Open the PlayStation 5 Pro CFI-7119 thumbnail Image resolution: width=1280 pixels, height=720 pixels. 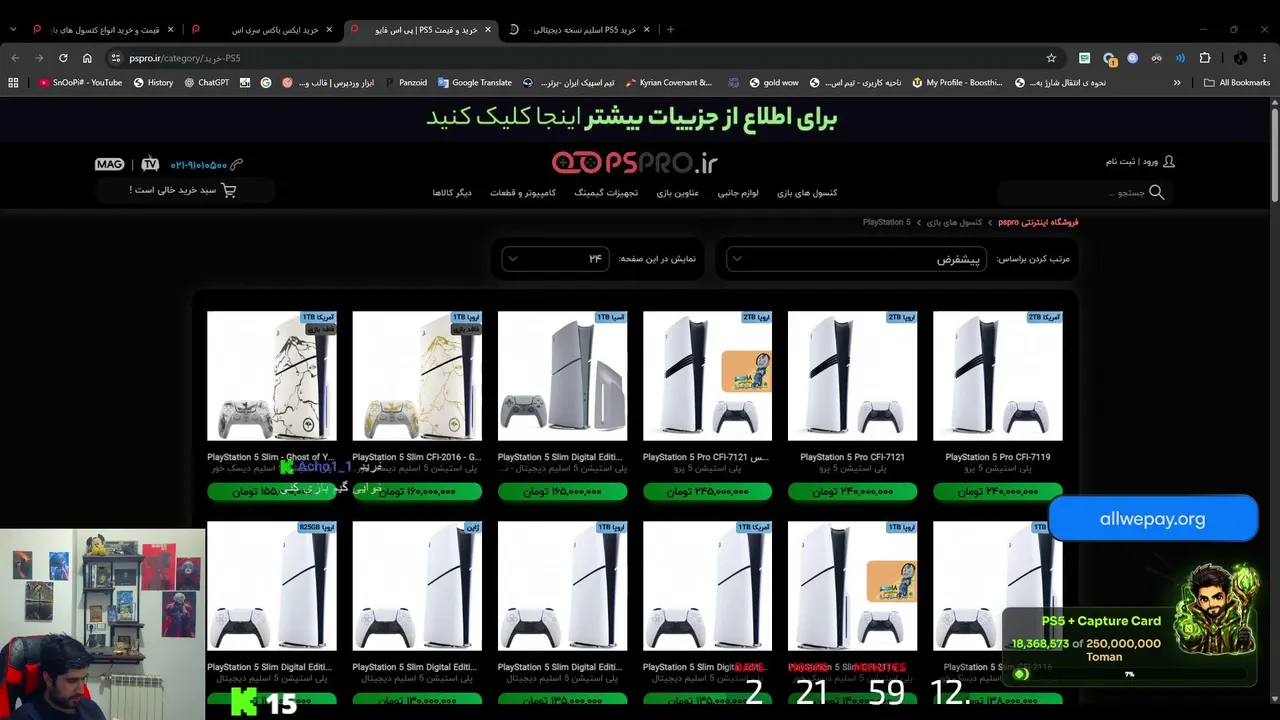998,376
